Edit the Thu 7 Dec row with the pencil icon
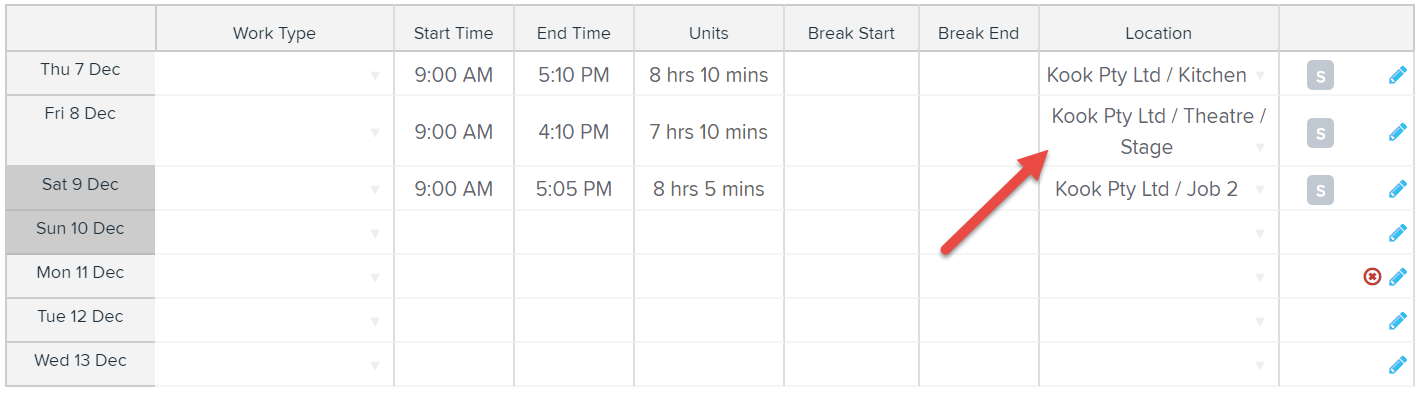The height and width of the screenshot is (399, 1426). point(1398,75)
